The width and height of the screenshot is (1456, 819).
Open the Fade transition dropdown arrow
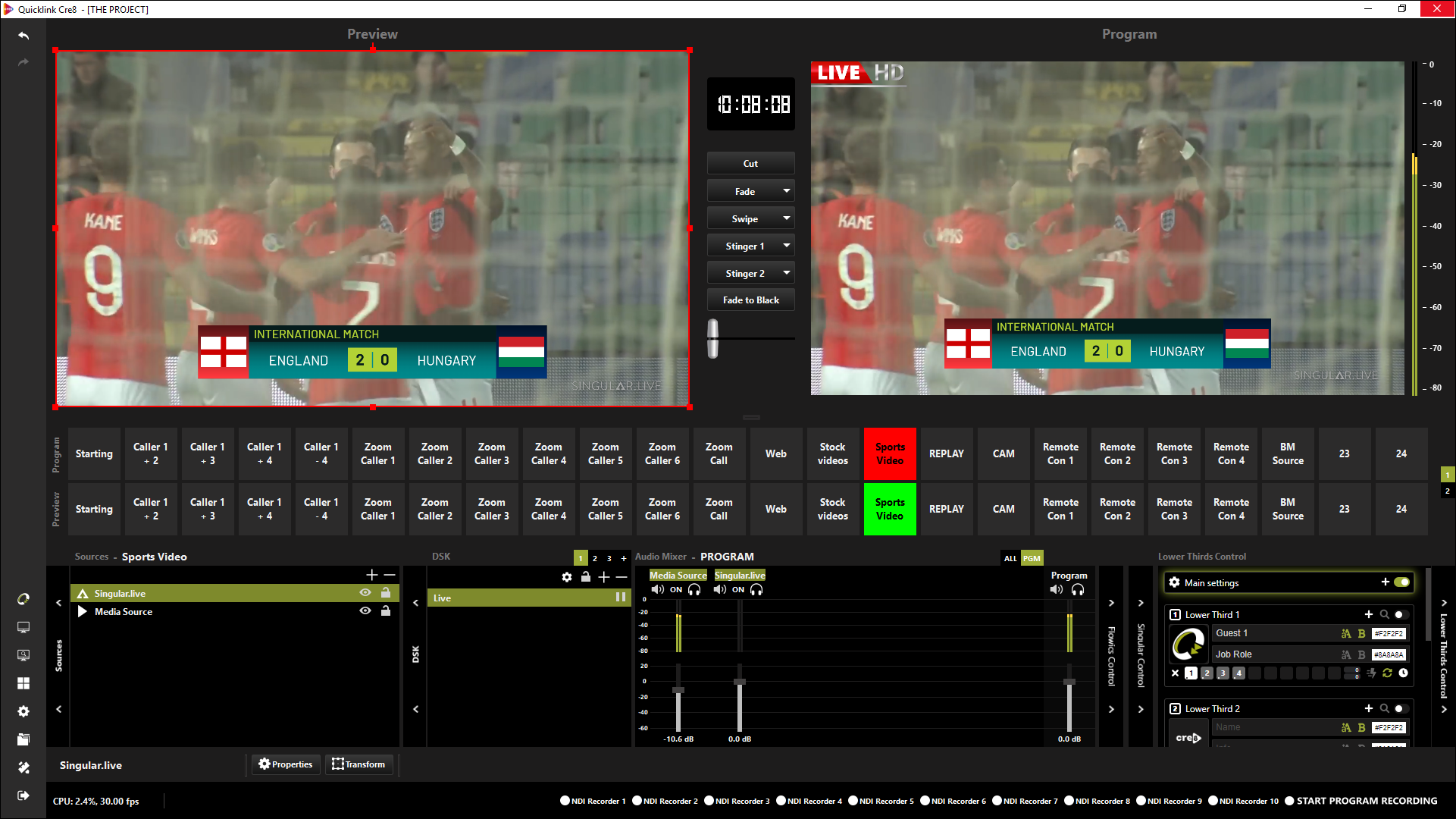(x=786, y=191)
